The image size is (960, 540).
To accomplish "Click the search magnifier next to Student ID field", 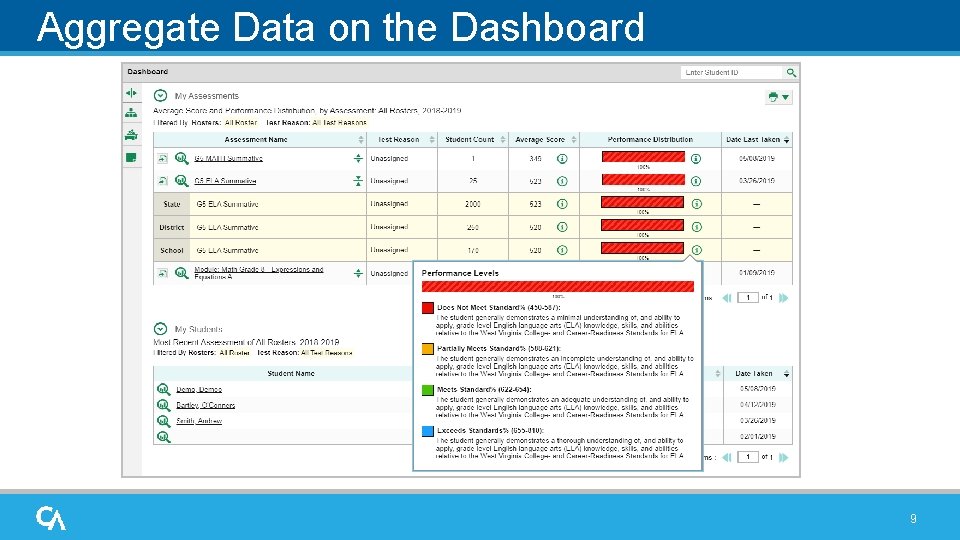I will click(791, 73).
